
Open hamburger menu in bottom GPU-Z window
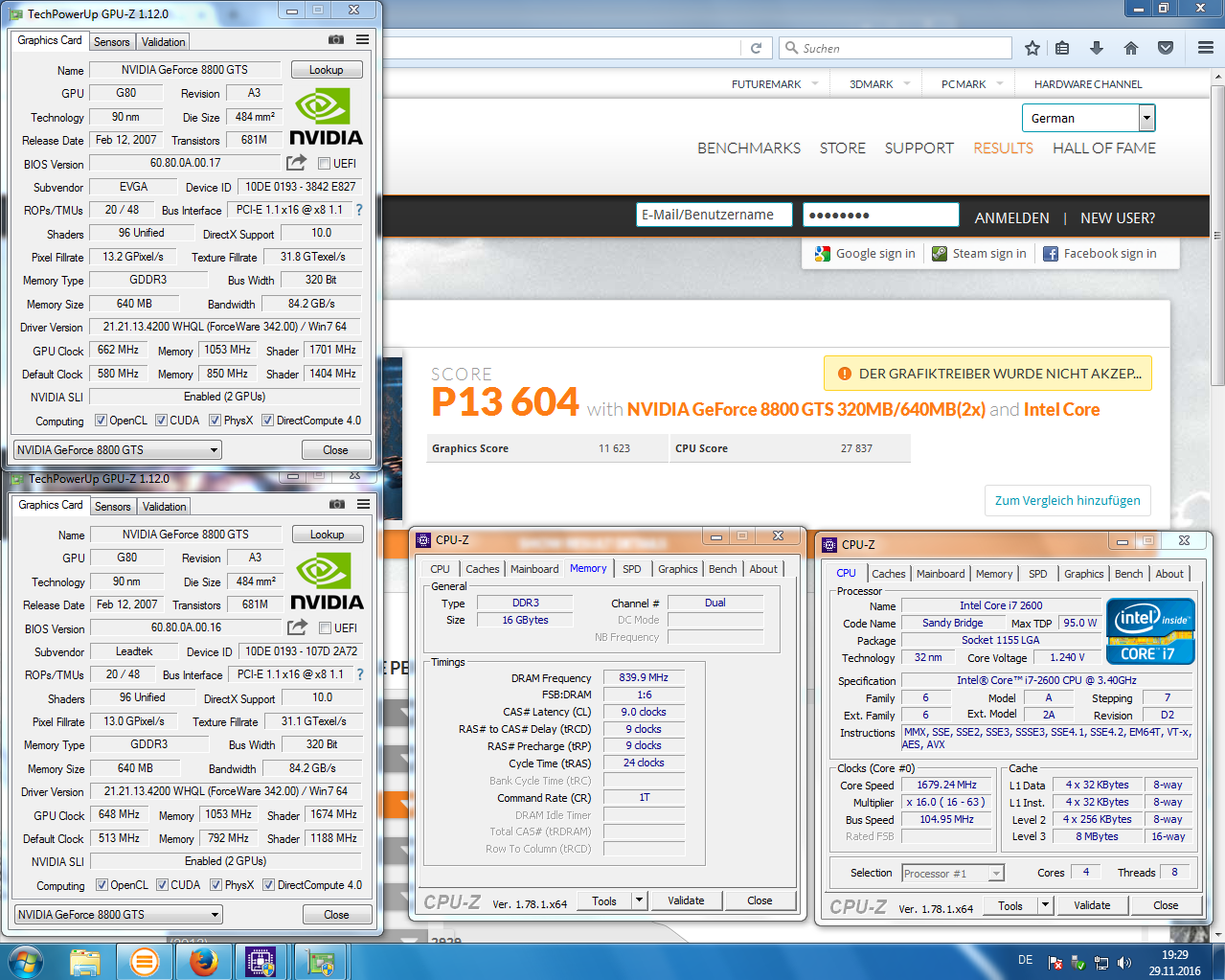pos(363,504)
